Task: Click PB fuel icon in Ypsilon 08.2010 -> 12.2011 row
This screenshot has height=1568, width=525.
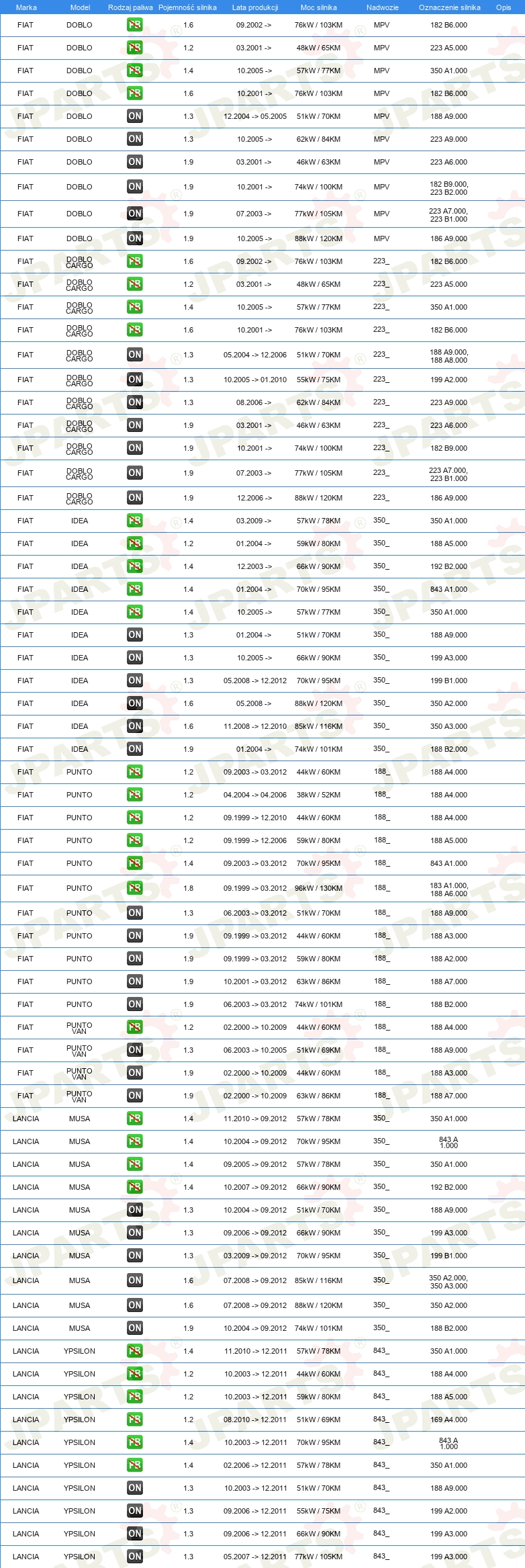Action: tap(135, 1420)
